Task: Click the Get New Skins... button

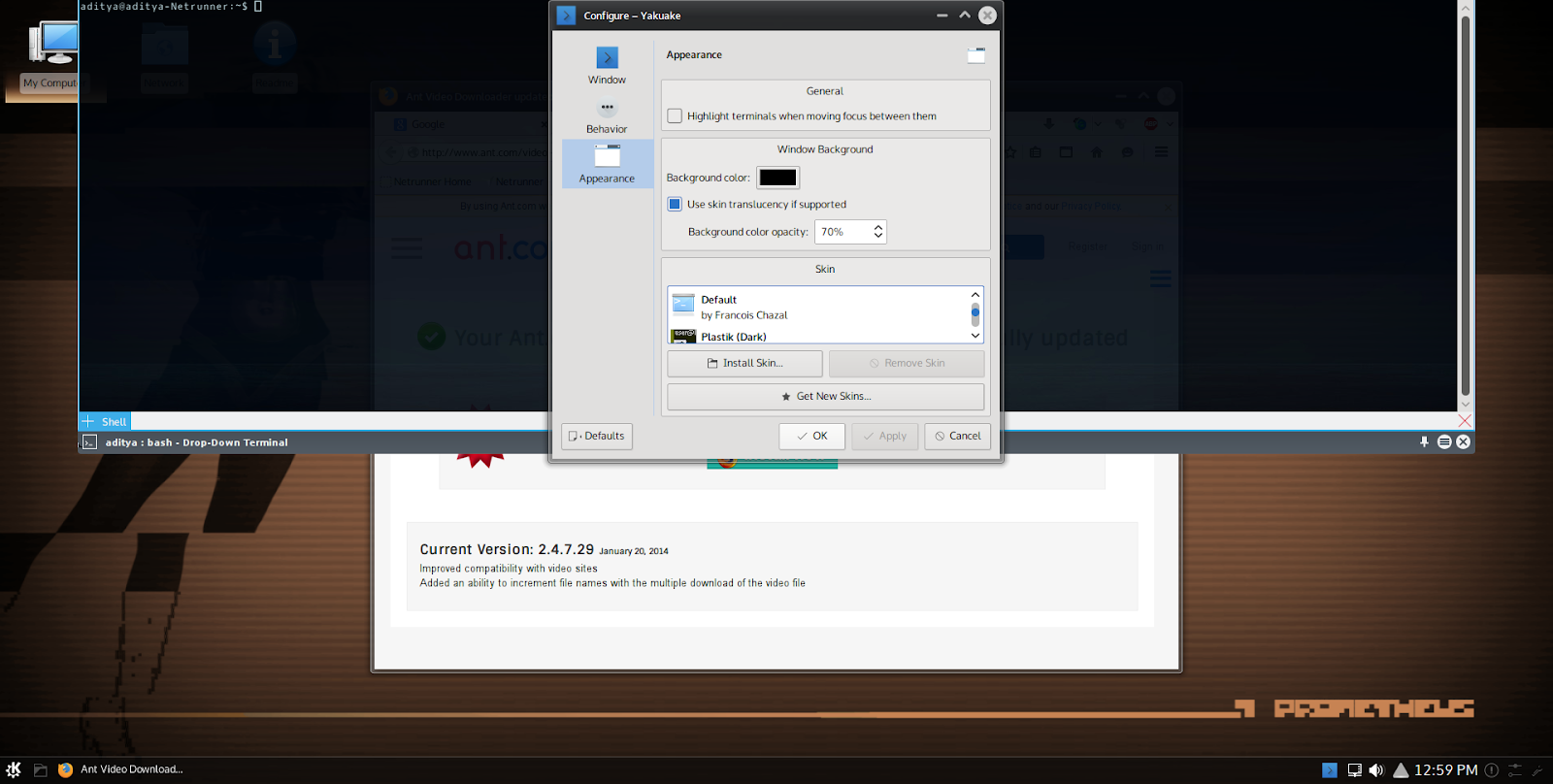Action: (826, 396)
